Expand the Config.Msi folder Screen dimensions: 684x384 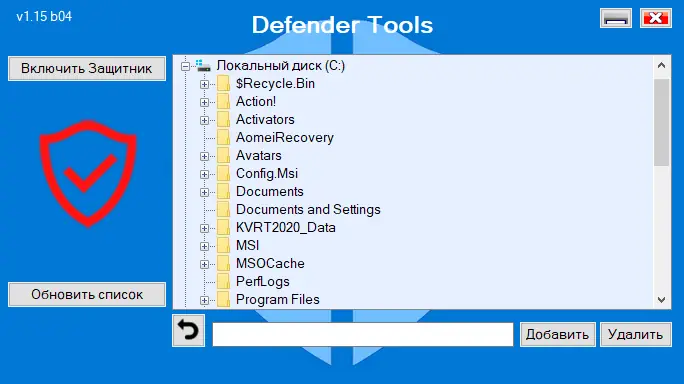click(204, 174)
